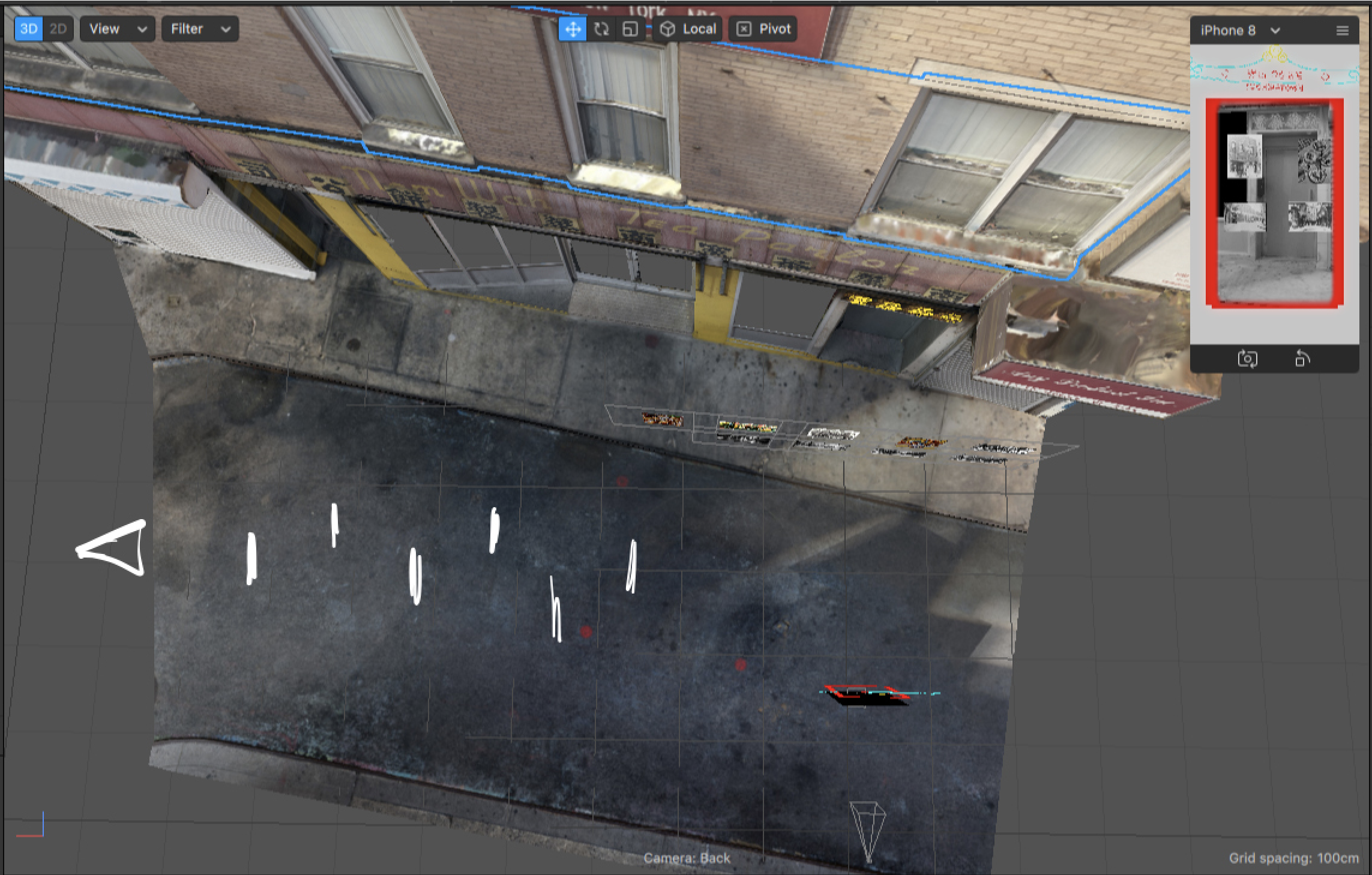Click the Camera: Back label
The width and height of the screenshot is (1372, 875).
[687, 858]
